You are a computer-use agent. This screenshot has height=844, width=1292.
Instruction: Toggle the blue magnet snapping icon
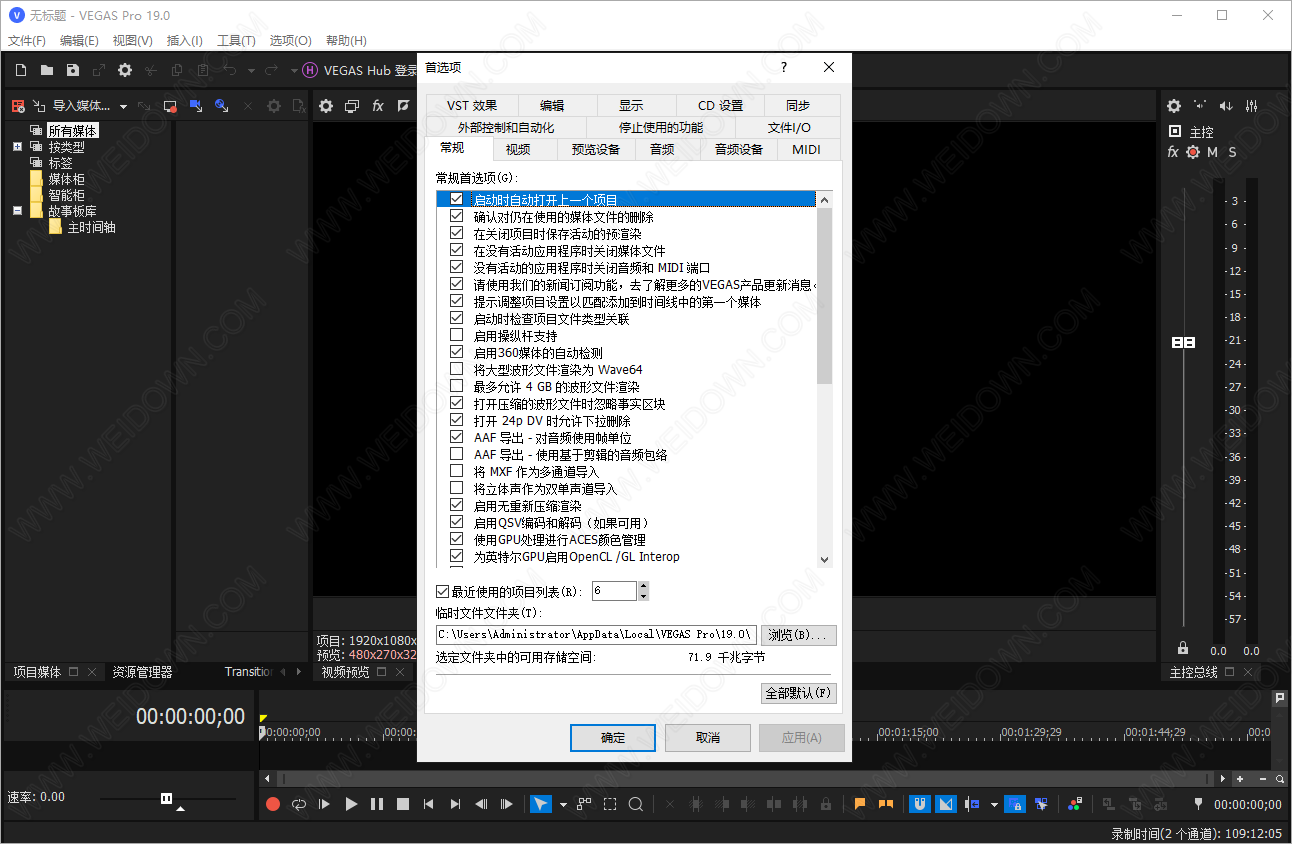(920, 804)
